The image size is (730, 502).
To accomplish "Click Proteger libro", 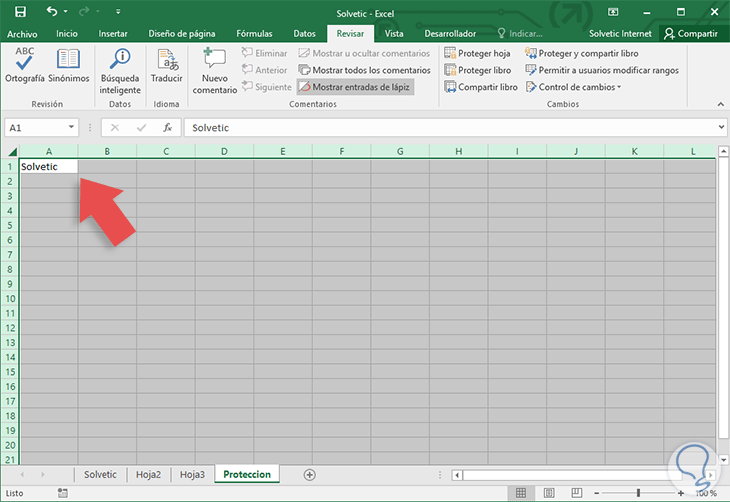I will (478, 70).
